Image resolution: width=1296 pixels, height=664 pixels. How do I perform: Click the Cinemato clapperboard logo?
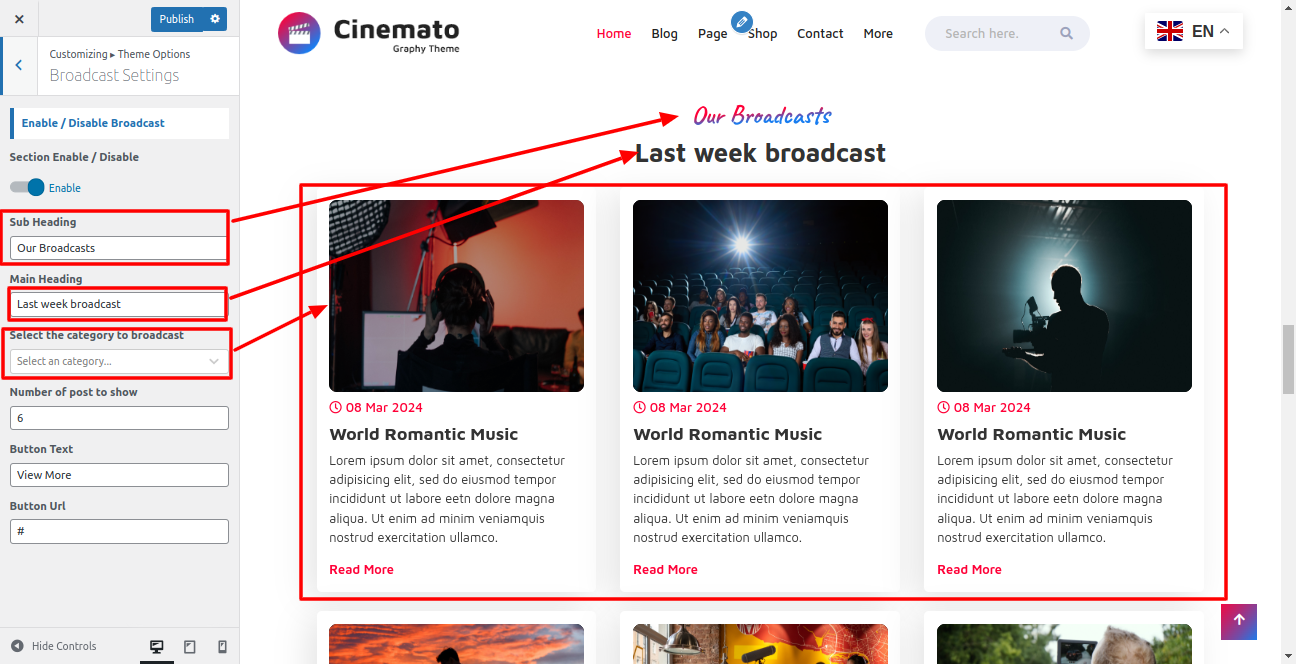point(299,33)
